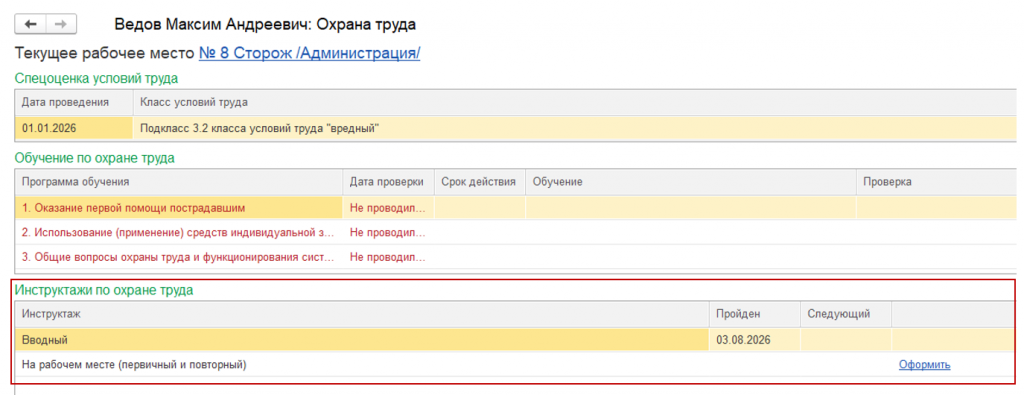Select the 03.08.2026 passed date cell

[x=754, y=340]
